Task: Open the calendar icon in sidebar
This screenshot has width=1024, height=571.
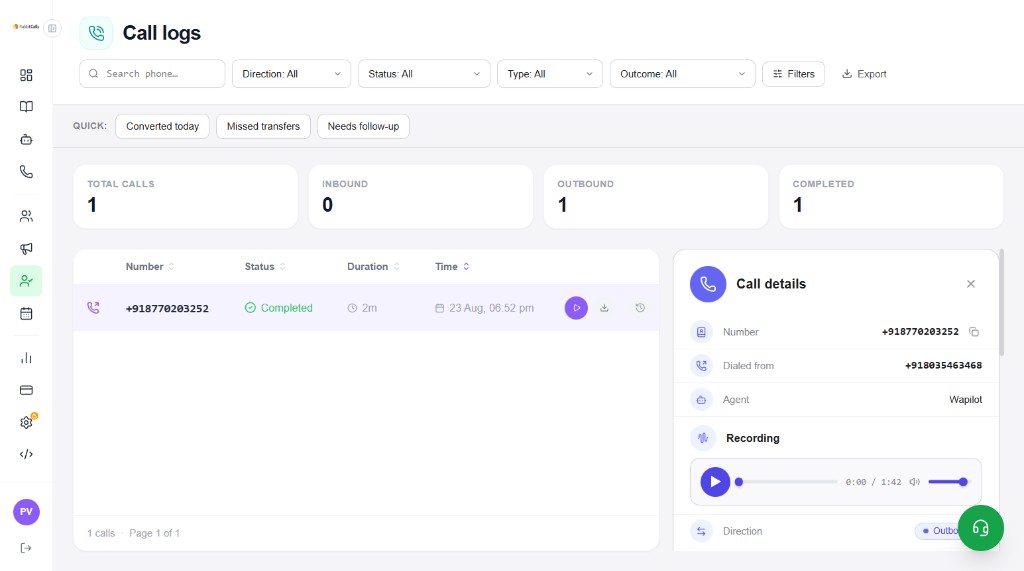Action: pos(26,314)
